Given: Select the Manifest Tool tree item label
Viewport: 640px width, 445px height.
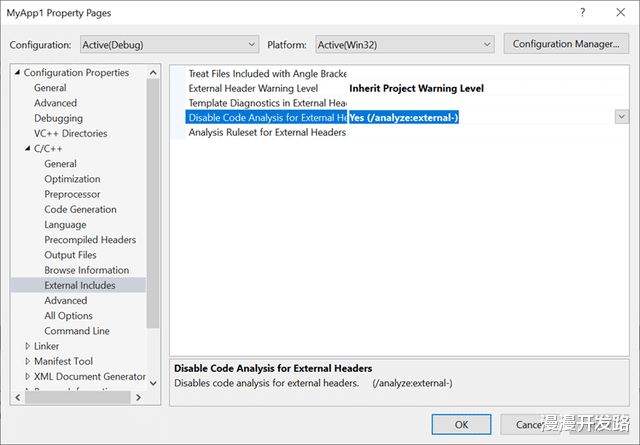Looking at the screenshot, I should 63,361.
